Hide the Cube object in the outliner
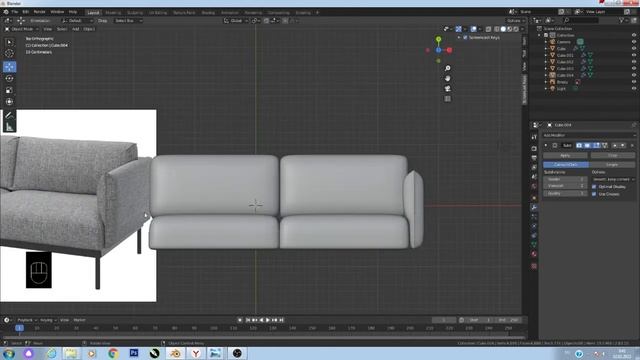 click(634, 49)
